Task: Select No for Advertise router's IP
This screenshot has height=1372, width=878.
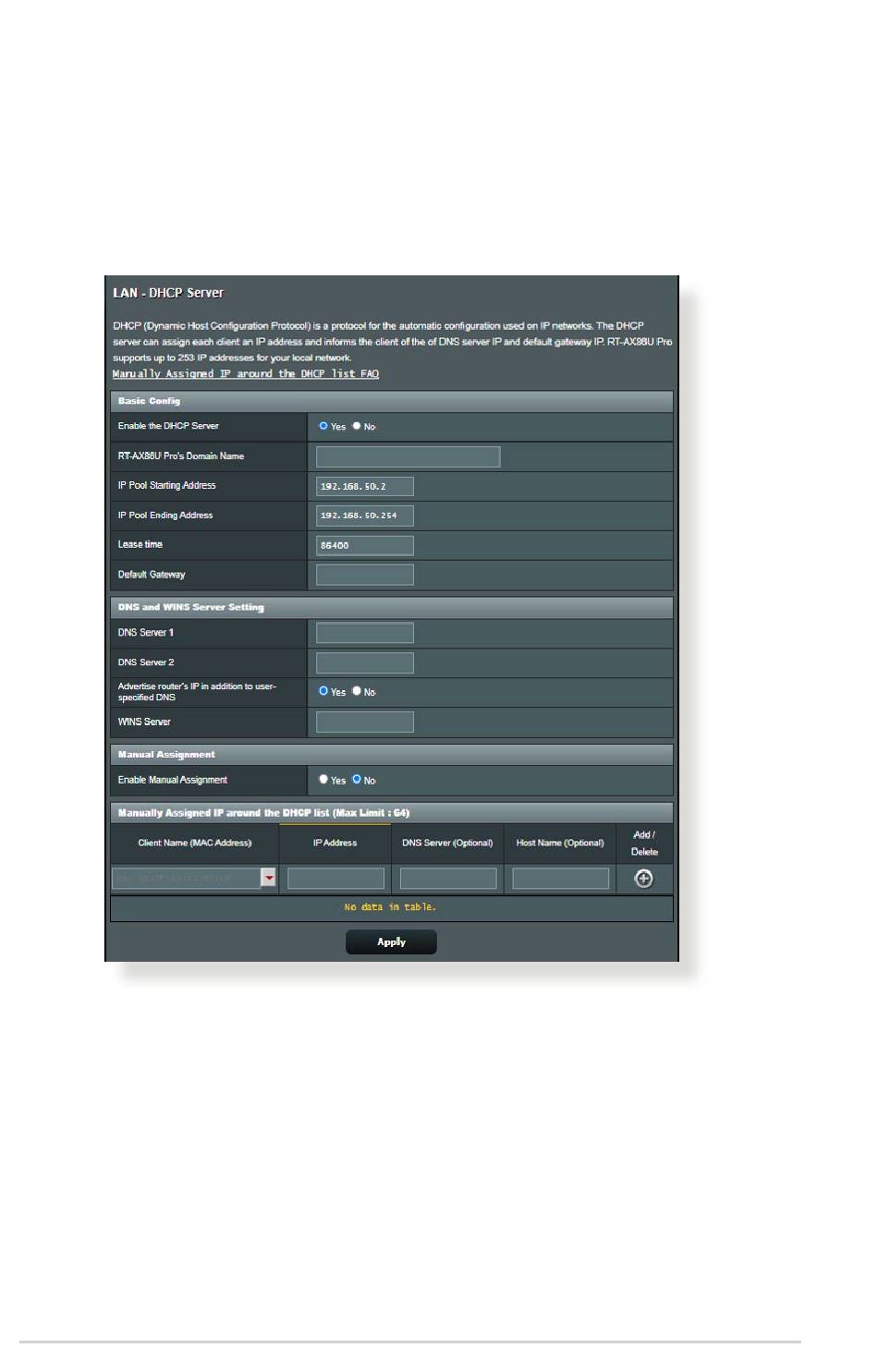Action: tap(357, 691)
